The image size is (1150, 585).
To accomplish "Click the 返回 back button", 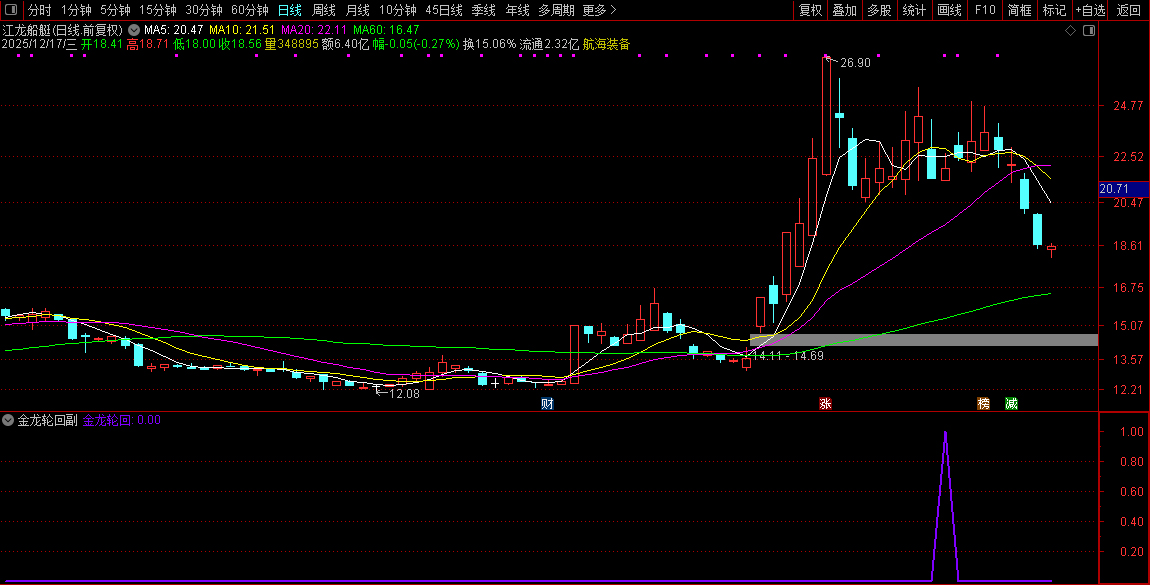I will click(x=1129, y=10).
